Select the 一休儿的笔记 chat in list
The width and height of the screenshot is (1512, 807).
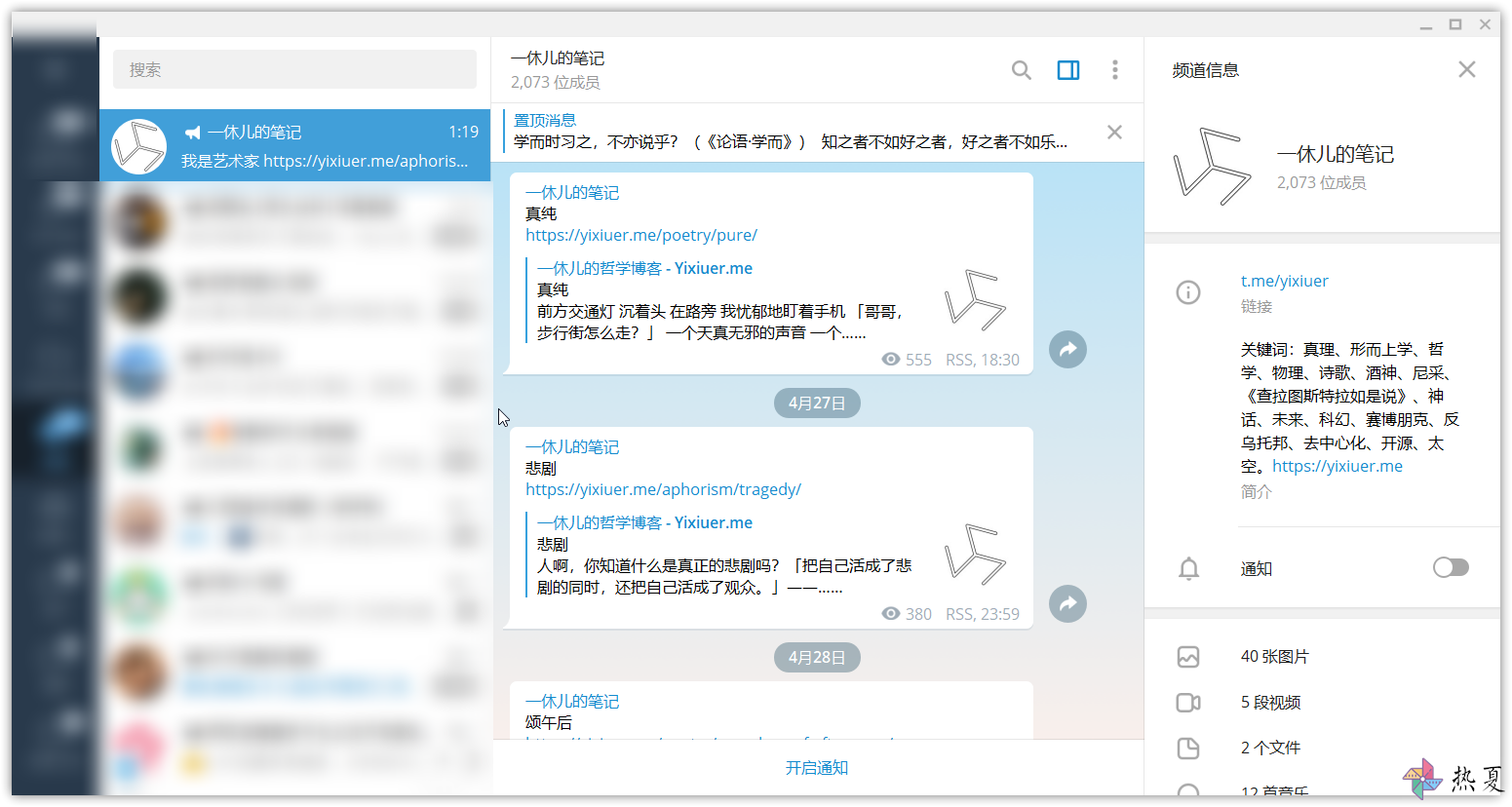[x=294, y=145]
